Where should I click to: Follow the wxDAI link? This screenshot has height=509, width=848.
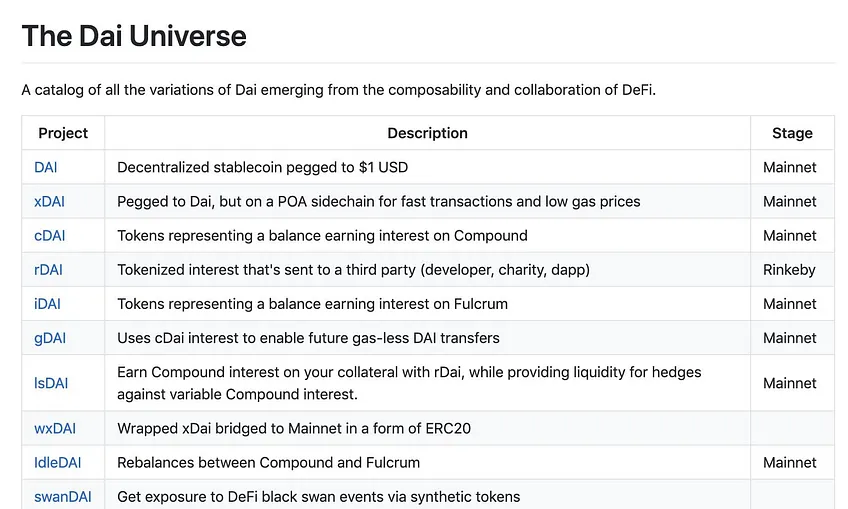pyautogui.click(x=55, y=428)
